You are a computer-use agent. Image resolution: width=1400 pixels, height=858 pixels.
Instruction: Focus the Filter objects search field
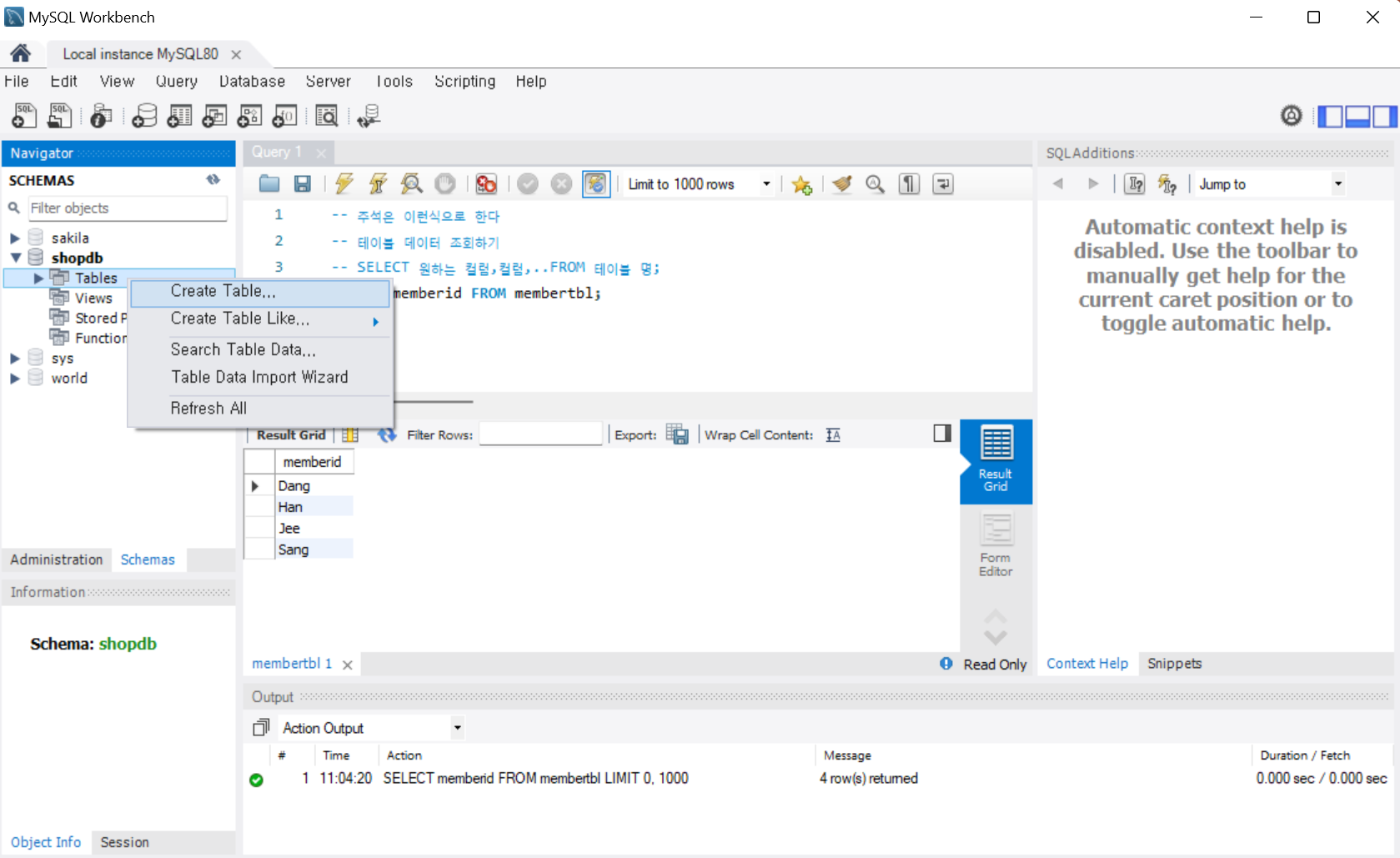coord(127,208)
